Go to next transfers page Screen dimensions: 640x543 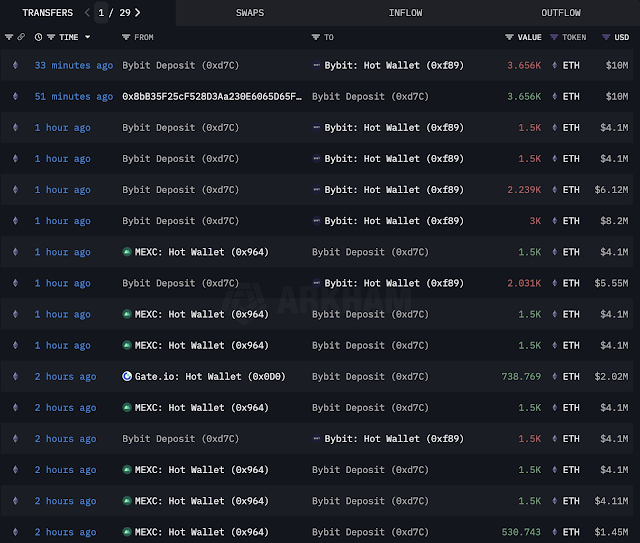[x=138, y=13]
